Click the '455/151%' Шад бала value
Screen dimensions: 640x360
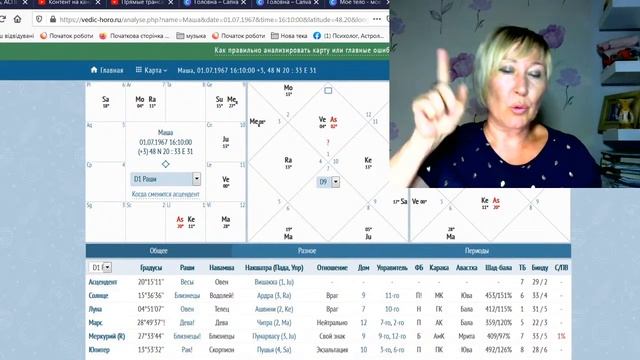(498, 296)
